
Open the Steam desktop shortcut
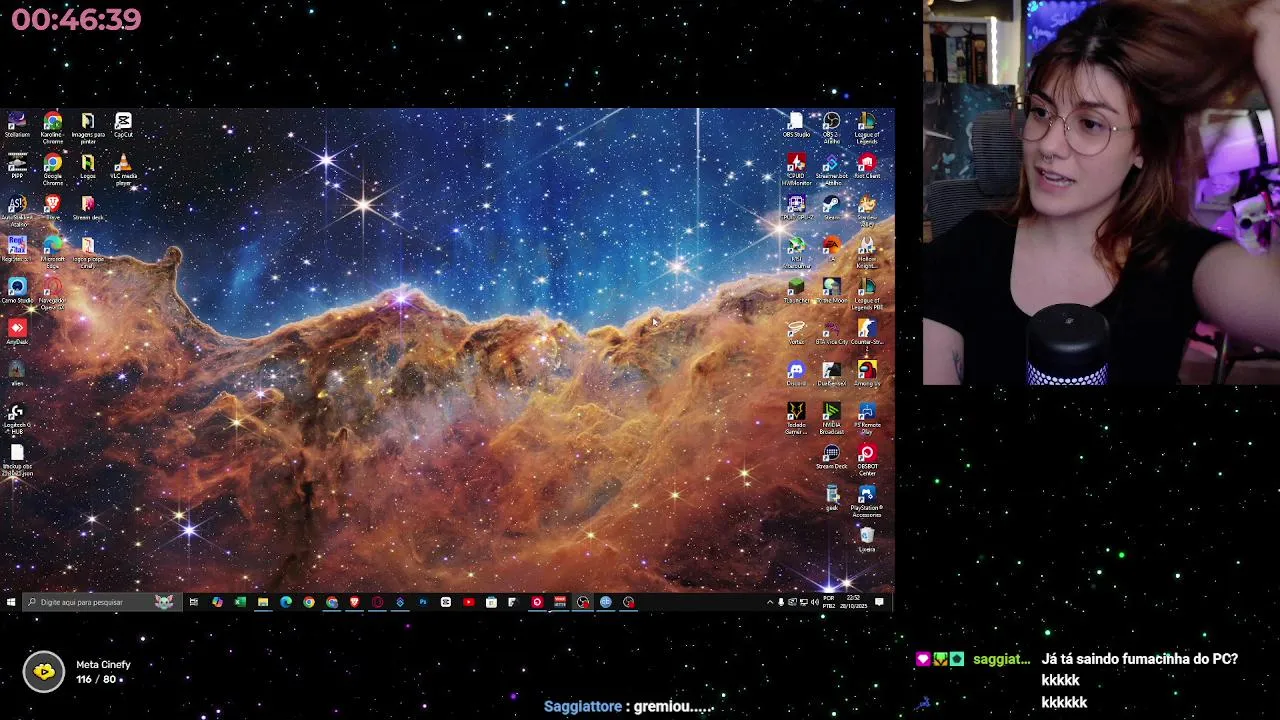coord(831,208)
